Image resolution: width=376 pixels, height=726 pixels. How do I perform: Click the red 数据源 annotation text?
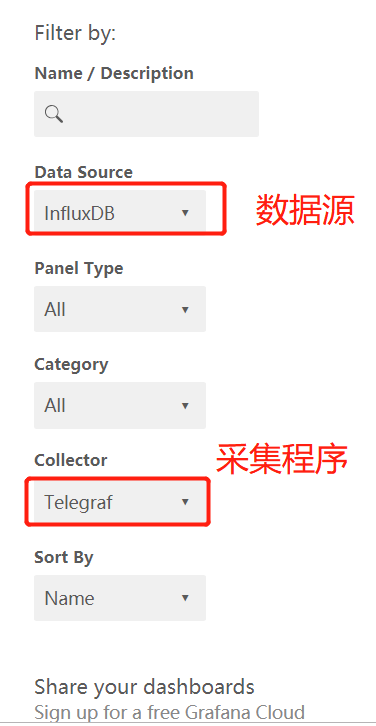coord(306,210)
